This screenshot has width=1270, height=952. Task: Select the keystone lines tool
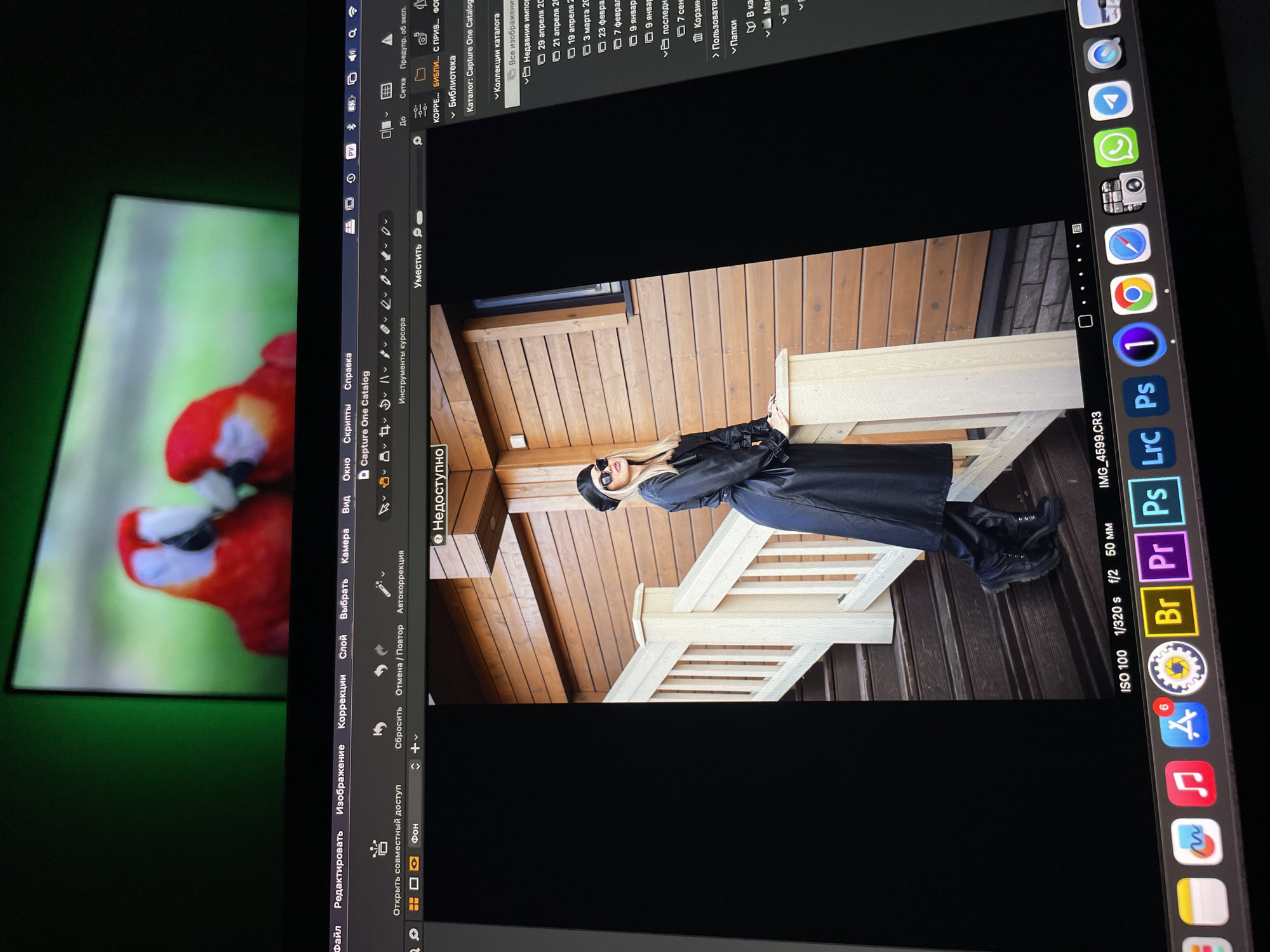[385, 379]
